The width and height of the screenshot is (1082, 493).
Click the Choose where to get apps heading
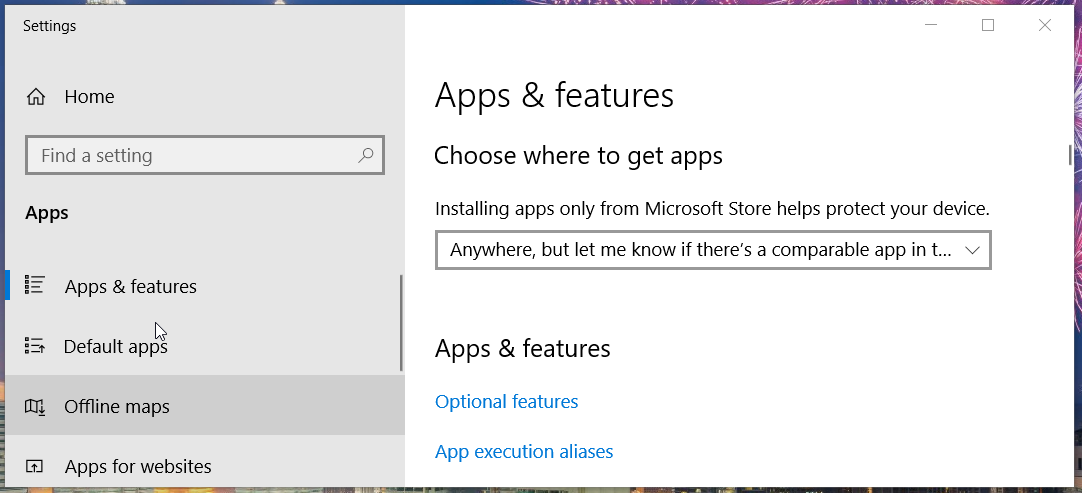coord(578,156)
